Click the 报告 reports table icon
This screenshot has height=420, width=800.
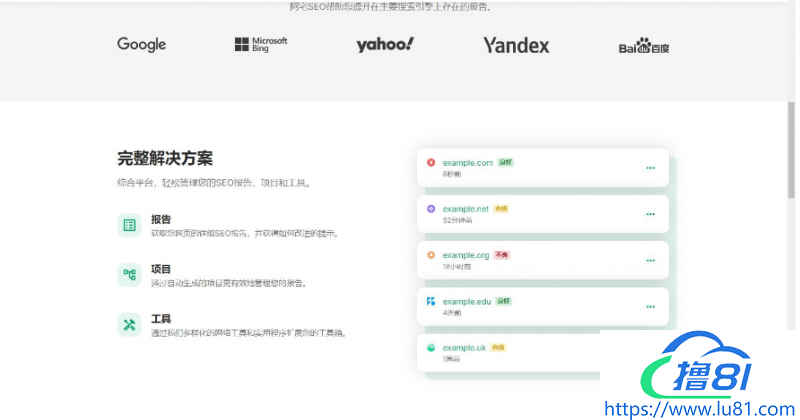tap(129, 225)
